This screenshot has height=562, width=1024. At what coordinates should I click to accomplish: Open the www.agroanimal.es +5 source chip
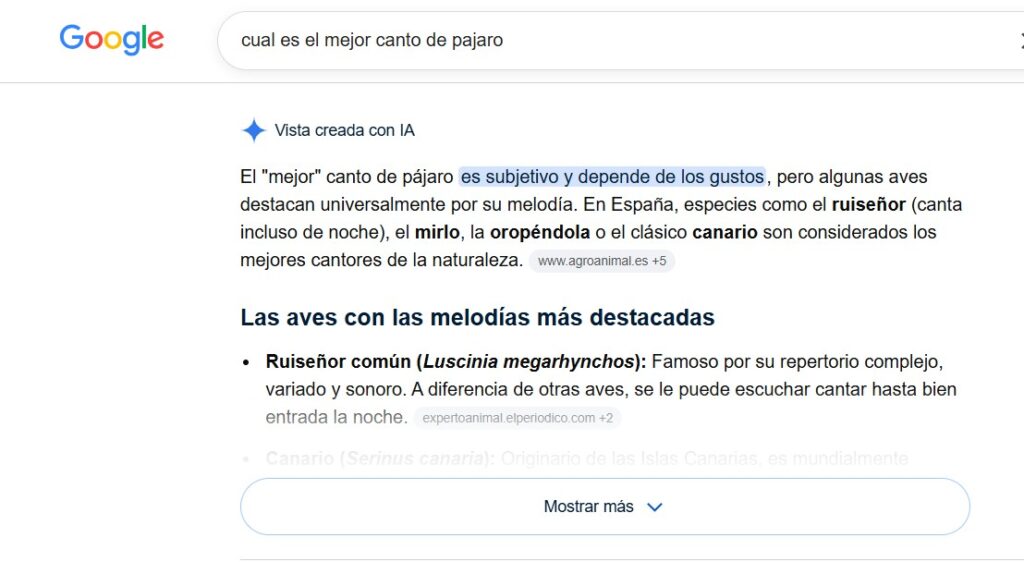(x=601, y=261)
